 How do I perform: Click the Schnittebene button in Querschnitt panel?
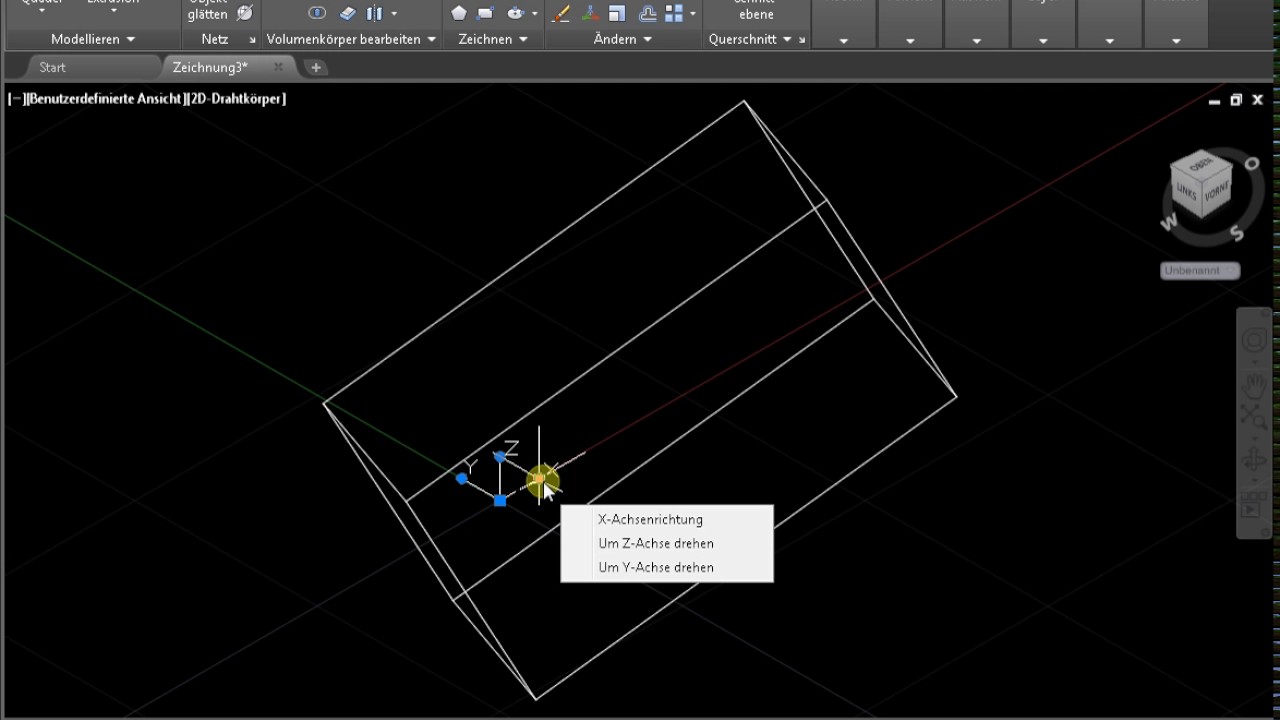coord(756,9)
